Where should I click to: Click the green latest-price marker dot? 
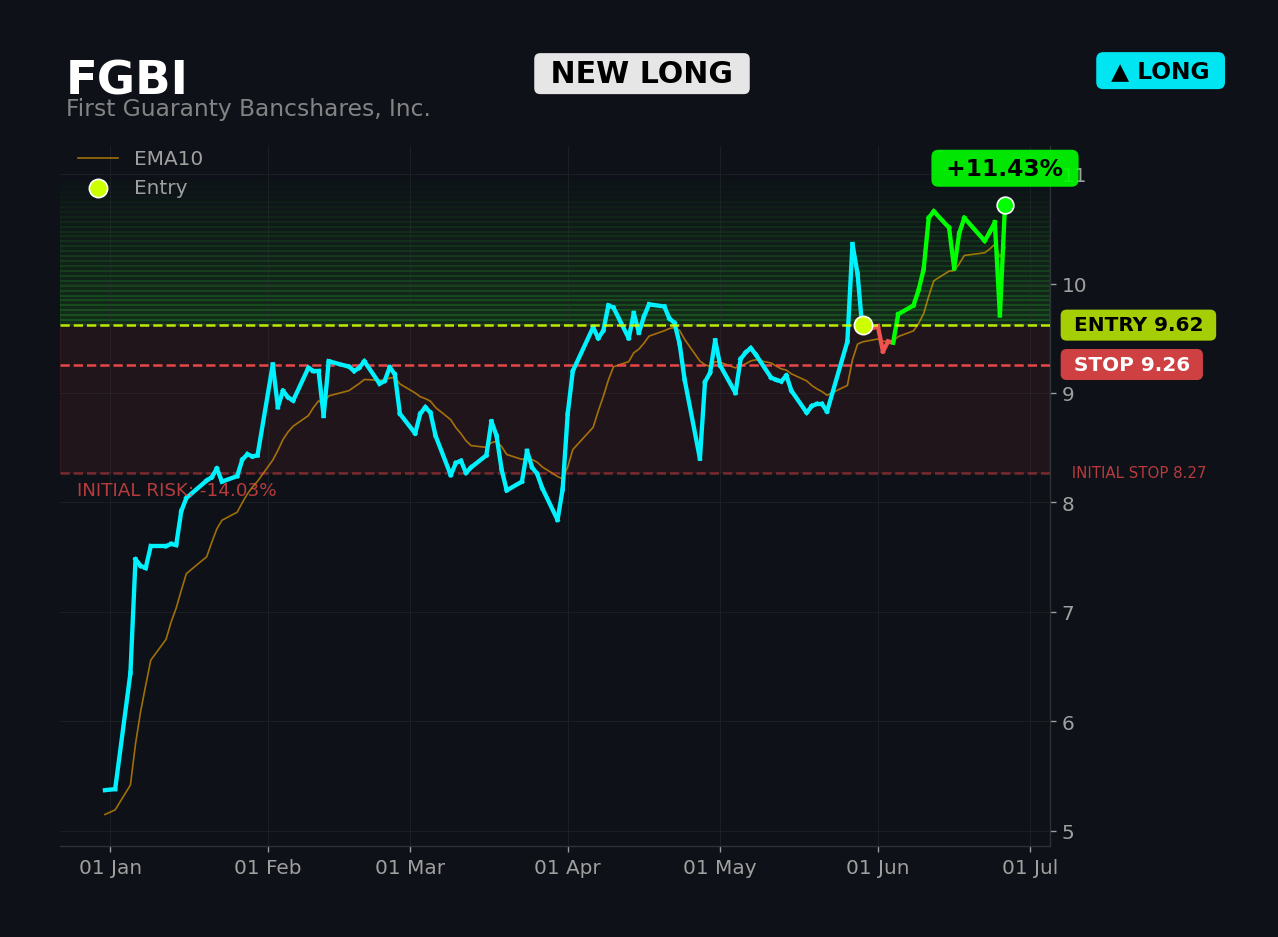point(1005,205)
